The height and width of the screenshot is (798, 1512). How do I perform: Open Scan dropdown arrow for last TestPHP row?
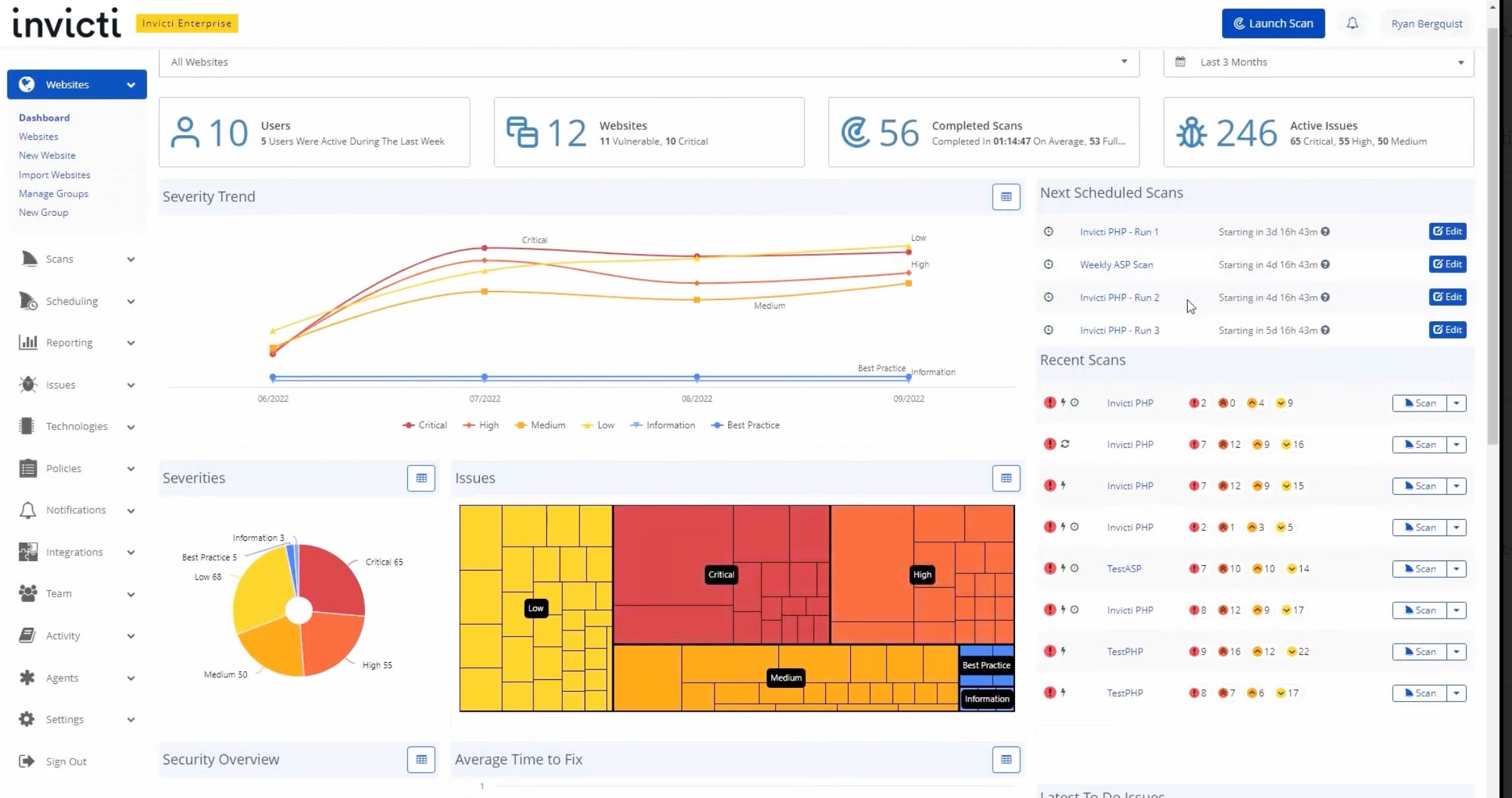(1456, 693)
